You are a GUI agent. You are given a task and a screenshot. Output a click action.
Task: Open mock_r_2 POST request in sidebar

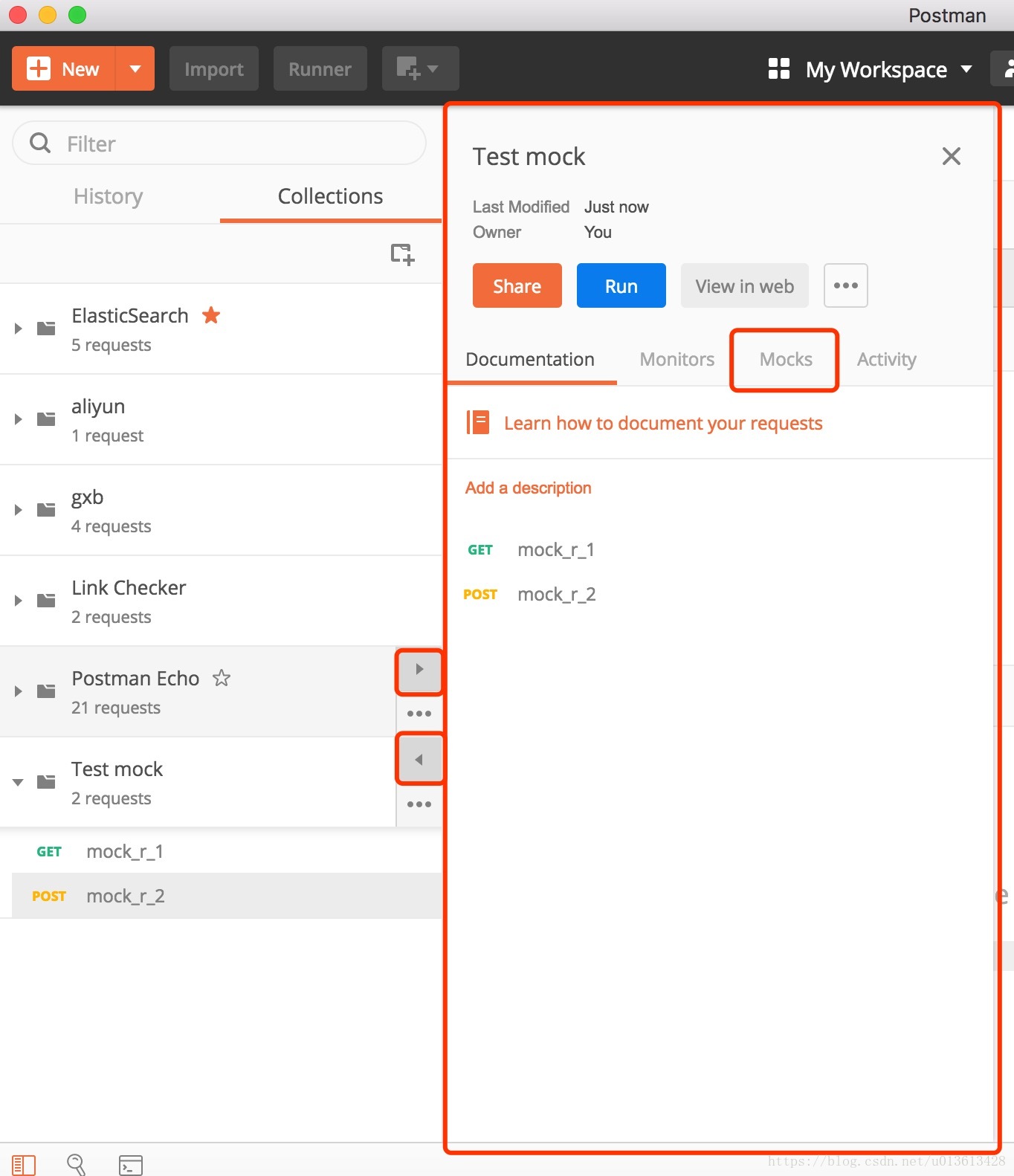227,896
